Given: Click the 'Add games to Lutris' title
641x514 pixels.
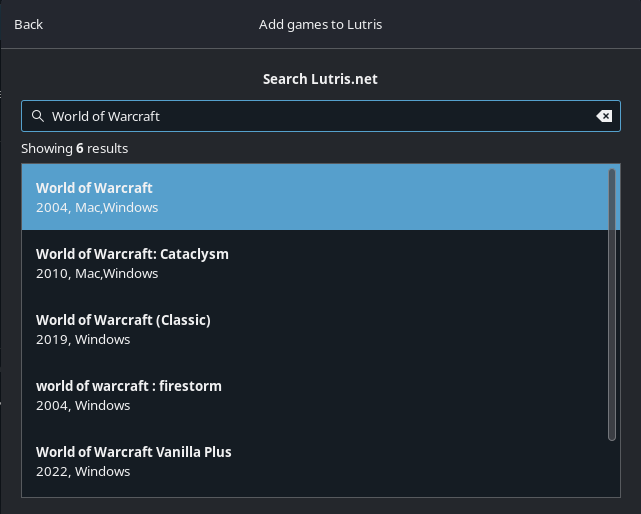Looking at the screenshot, I should [x=320, y=25].
